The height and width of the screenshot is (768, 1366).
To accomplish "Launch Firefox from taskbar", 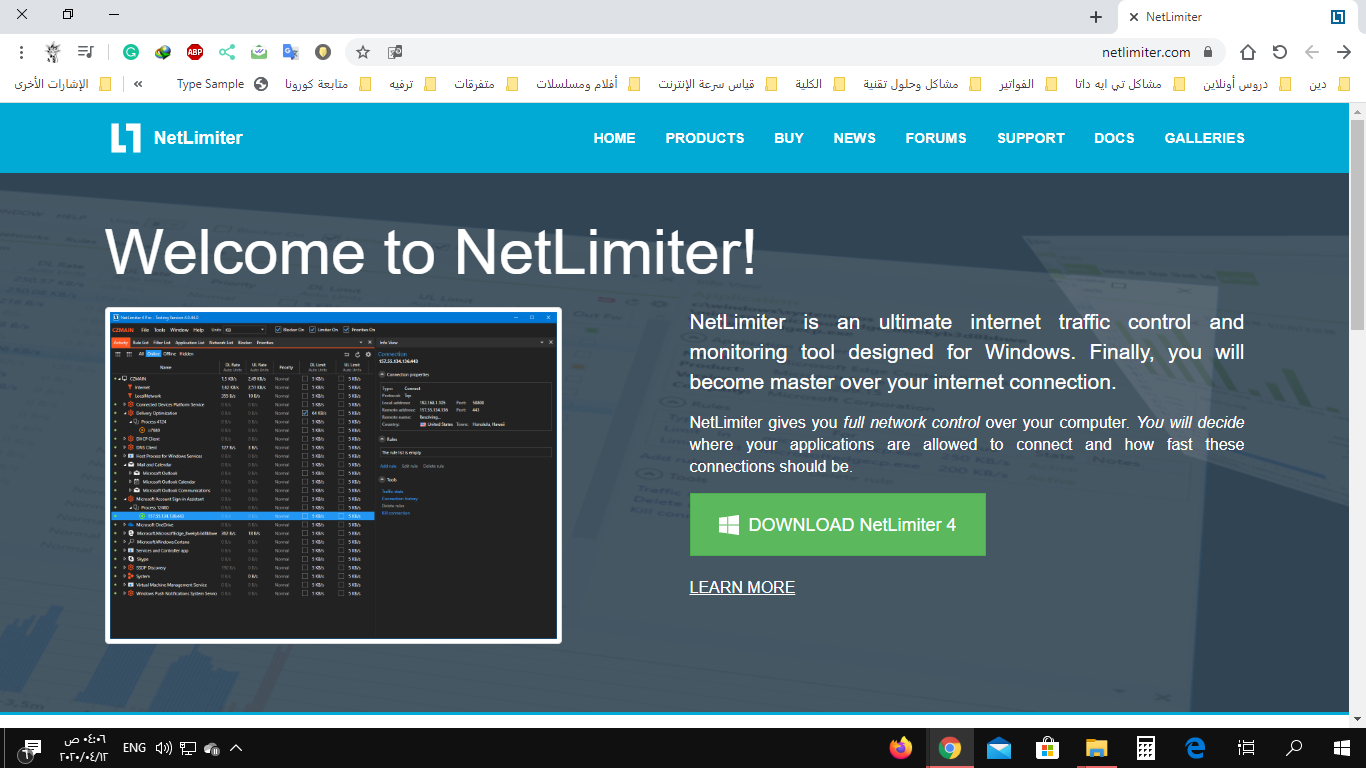I will [x=901, y=748].
